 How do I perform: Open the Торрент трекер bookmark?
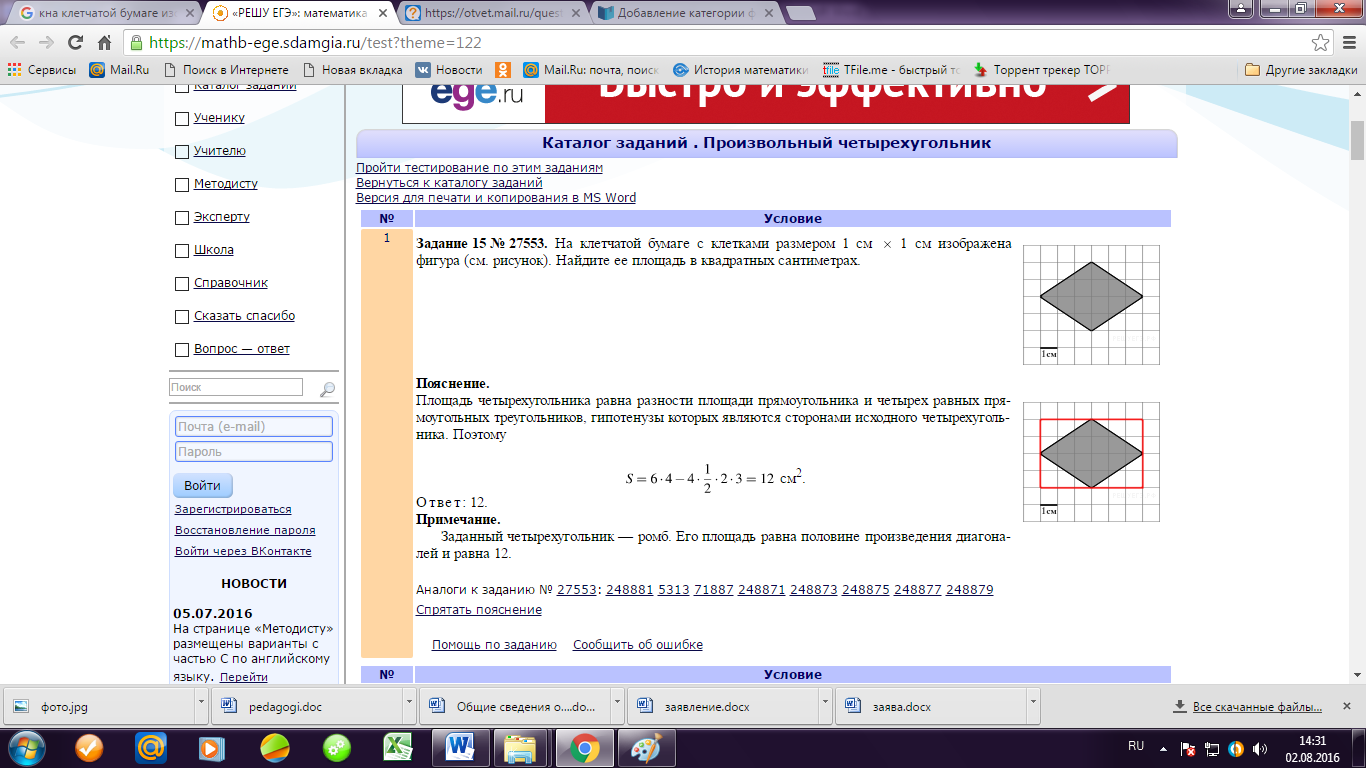[1041, 70]
